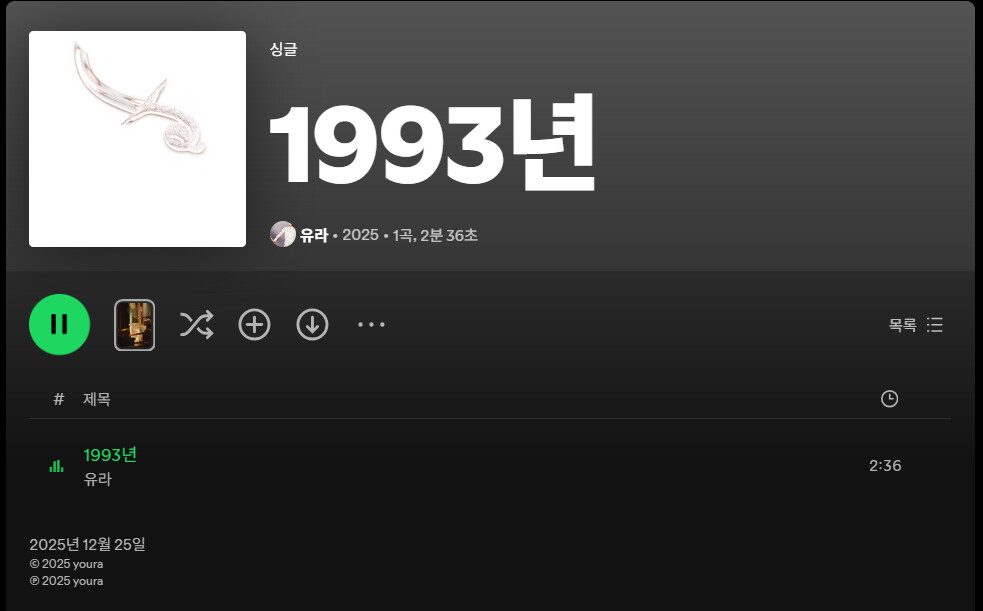Open the three-dot more options menu
The width and height of the screenshot is (983, 611).
pos(371,325)
